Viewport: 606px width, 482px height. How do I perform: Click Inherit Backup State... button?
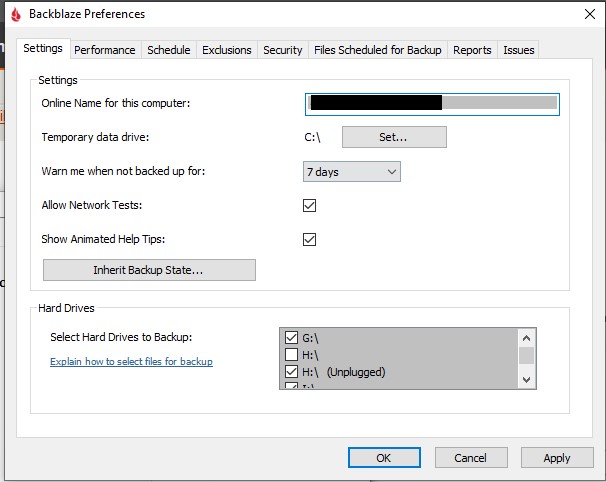pyautogui.click(x=149, y=270)
